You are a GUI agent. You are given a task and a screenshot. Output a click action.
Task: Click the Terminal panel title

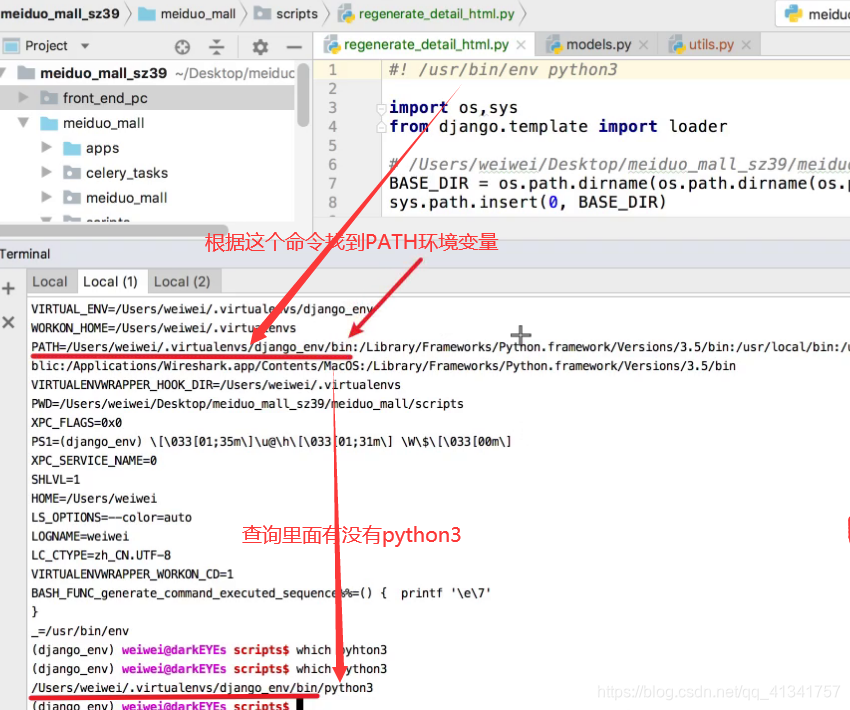[x=25, y=254]
